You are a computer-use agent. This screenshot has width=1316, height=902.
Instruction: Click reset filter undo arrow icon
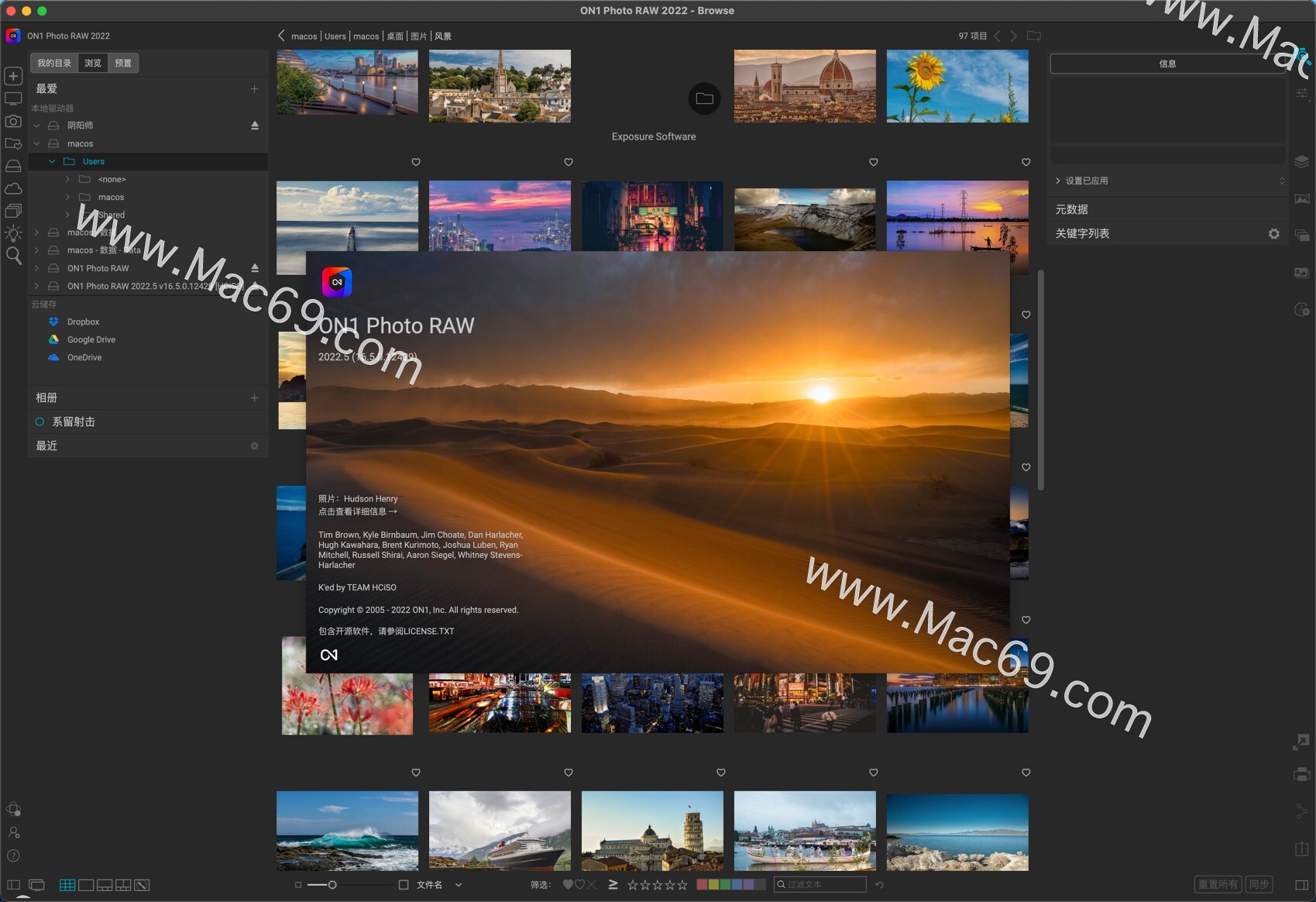coord(879,885)
